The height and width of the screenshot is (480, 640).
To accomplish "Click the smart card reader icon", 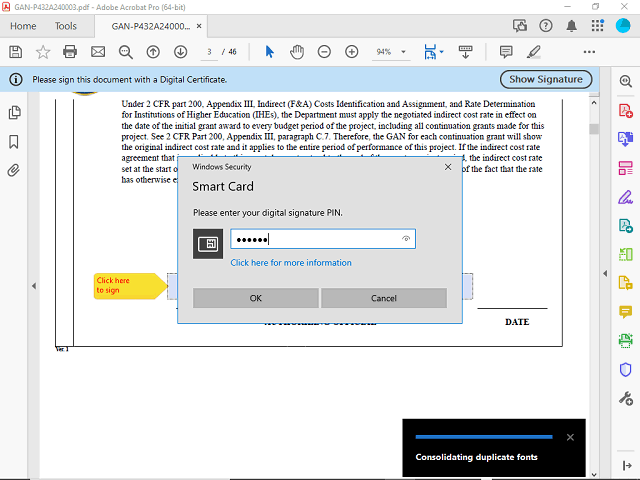I will (208, 244).
